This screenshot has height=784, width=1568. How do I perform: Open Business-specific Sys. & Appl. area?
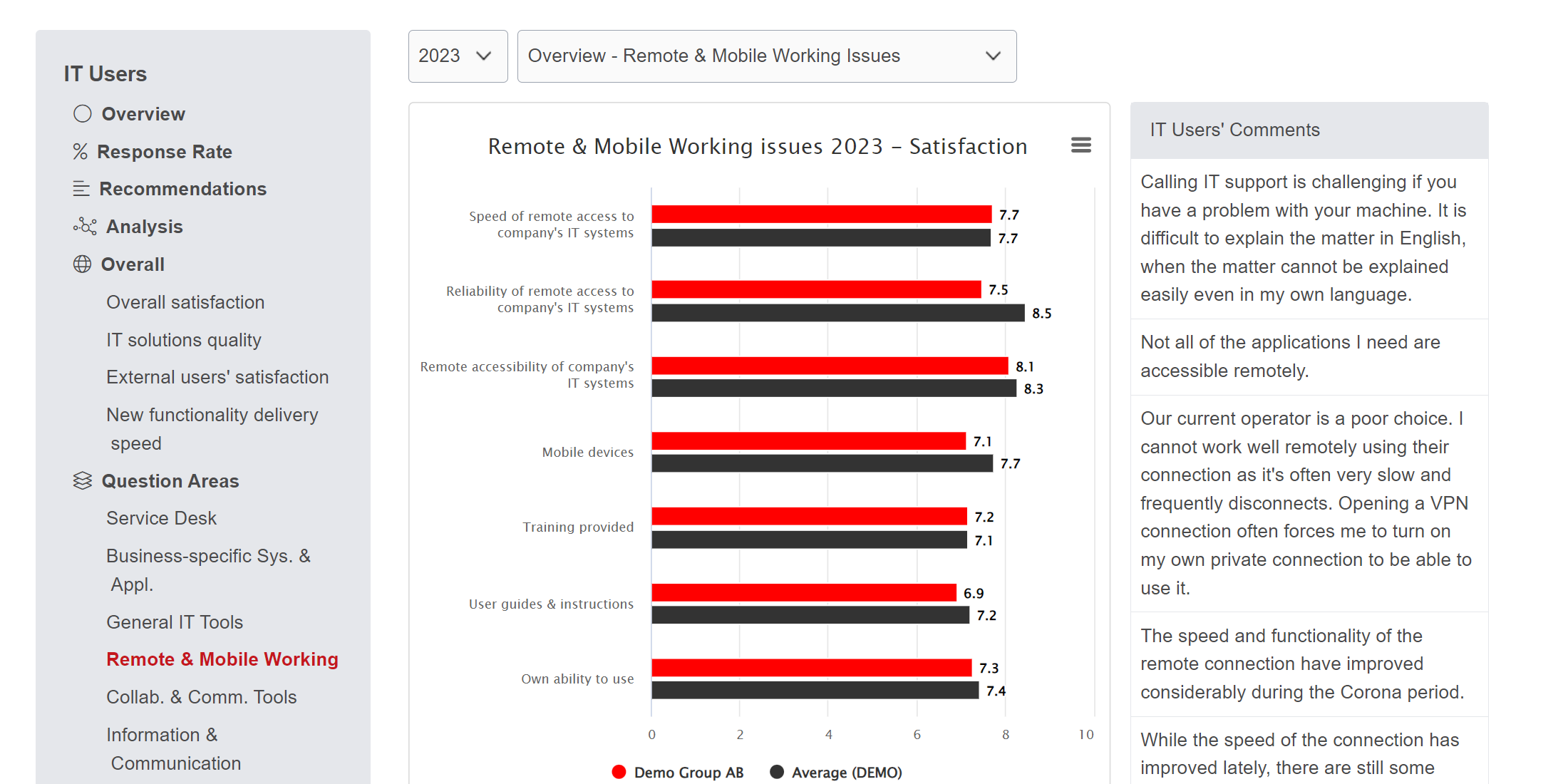(208, 570)
